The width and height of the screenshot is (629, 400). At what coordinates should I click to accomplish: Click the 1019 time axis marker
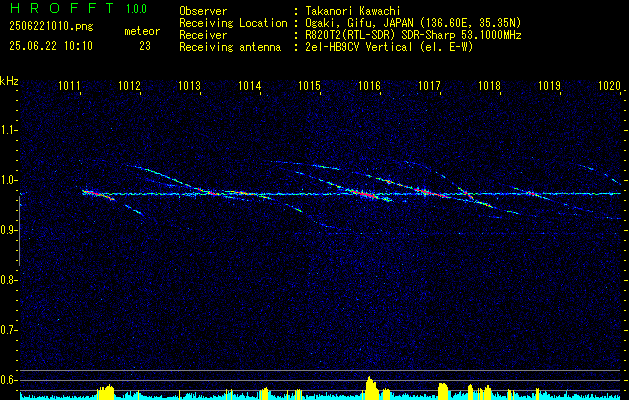point(549,86)
